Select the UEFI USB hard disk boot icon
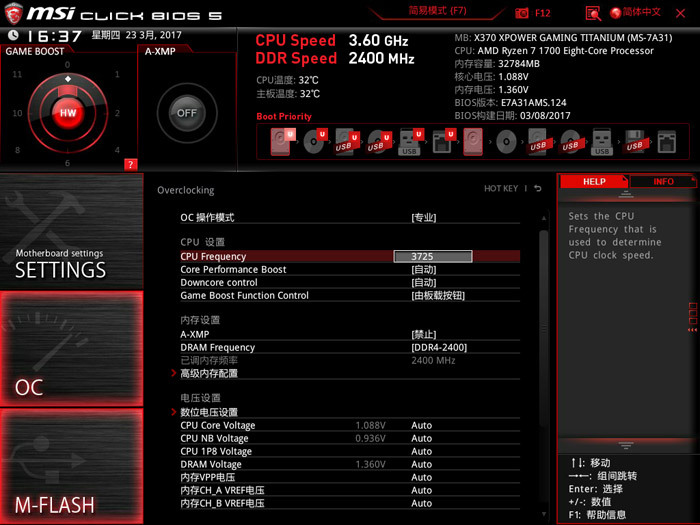The image size is (700, 525). (347, 142)
